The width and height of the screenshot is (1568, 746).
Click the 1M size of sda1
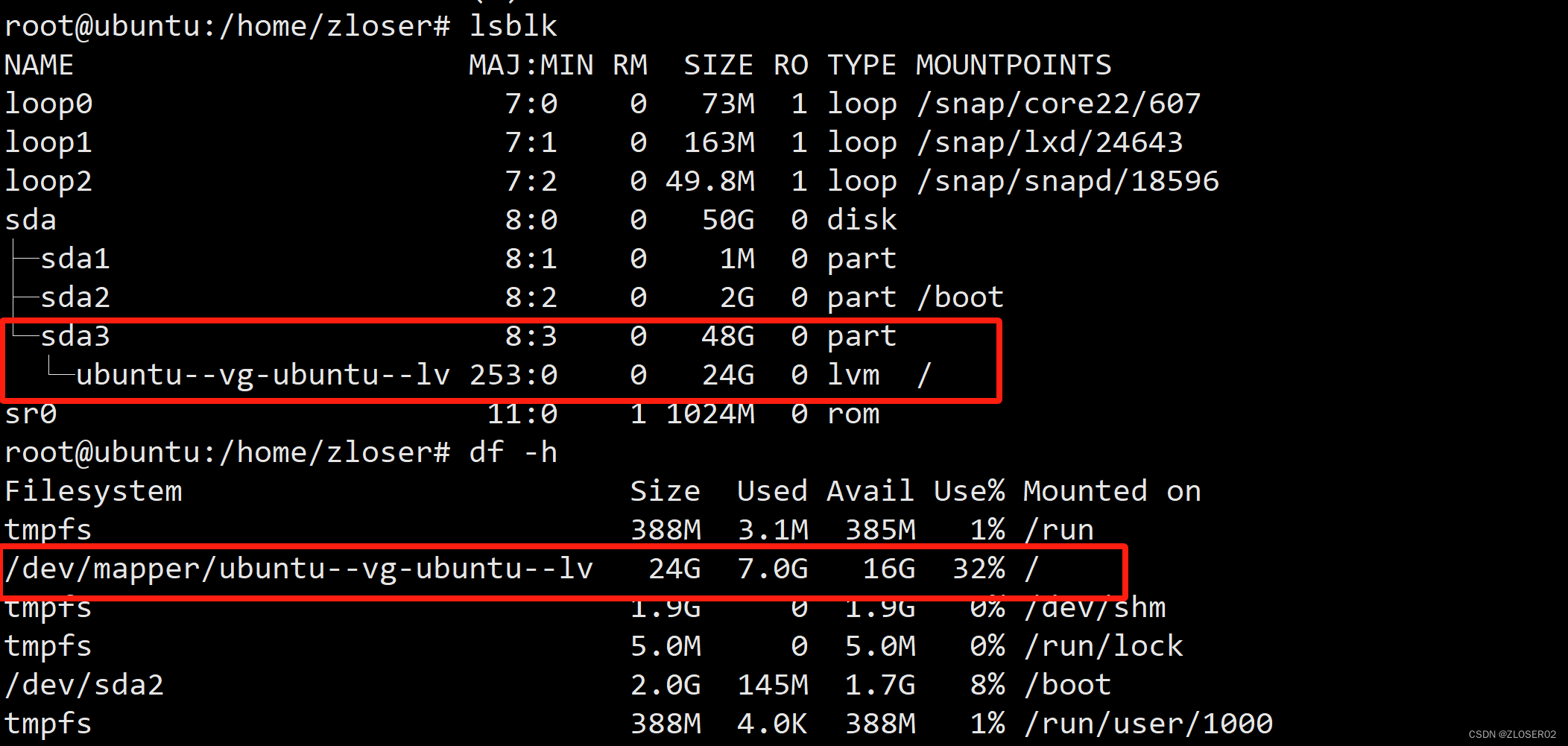coord(737,259)
